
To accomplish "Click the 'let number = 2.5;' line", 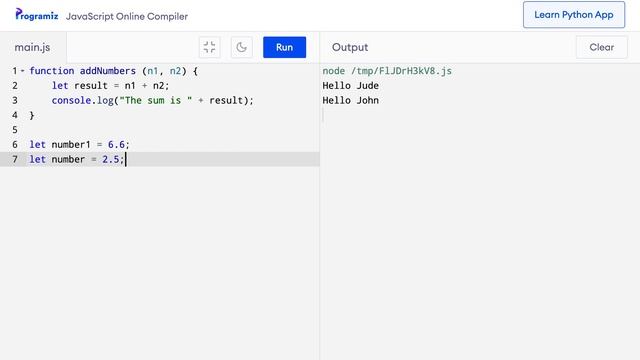I will point(76,159).
